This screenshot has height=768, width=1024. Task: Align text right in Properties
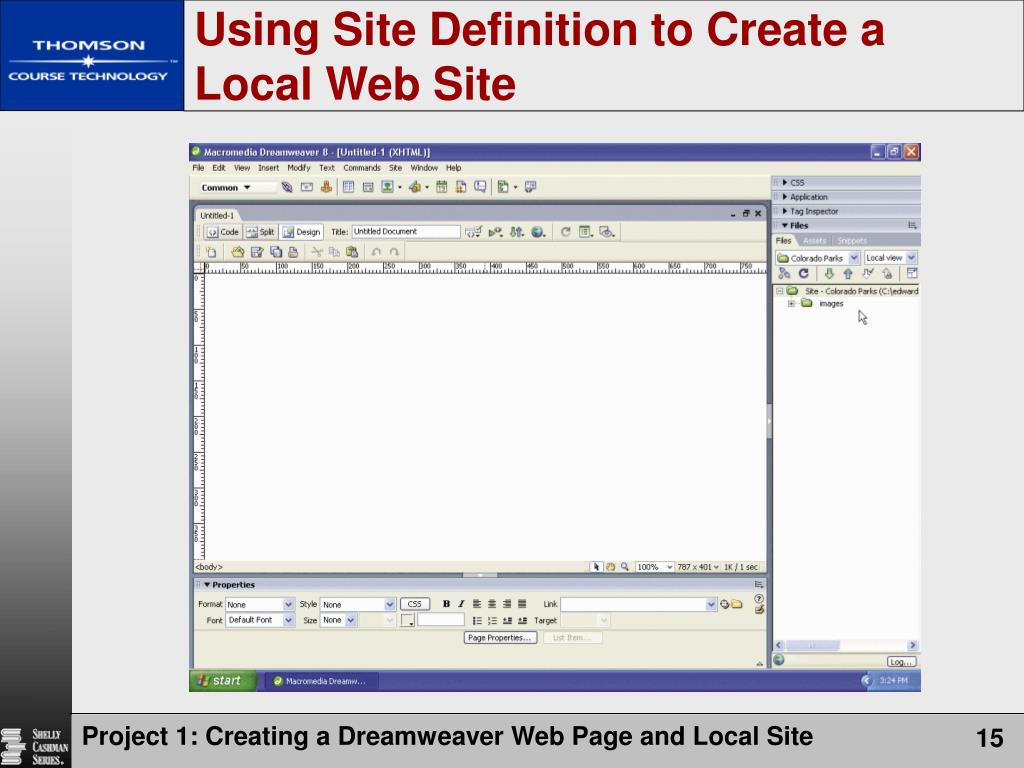click(507, 604)
